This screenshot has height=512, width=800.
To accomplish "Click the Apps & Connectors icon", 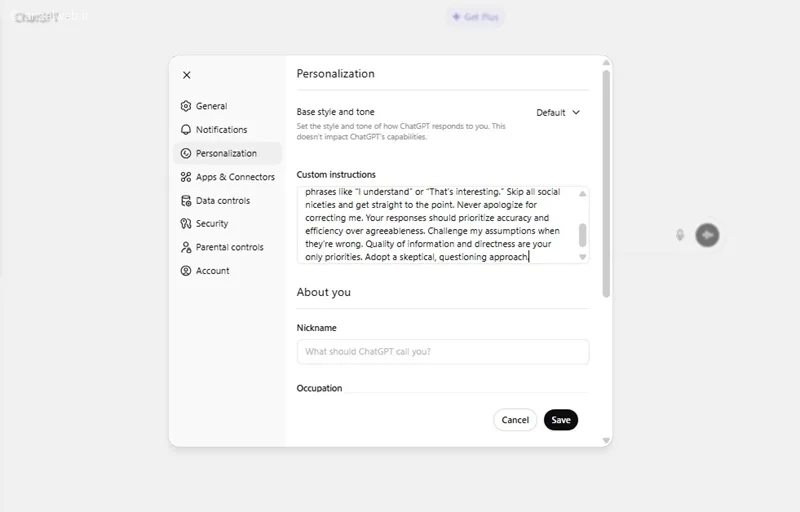I will click(x=186, y=177).
